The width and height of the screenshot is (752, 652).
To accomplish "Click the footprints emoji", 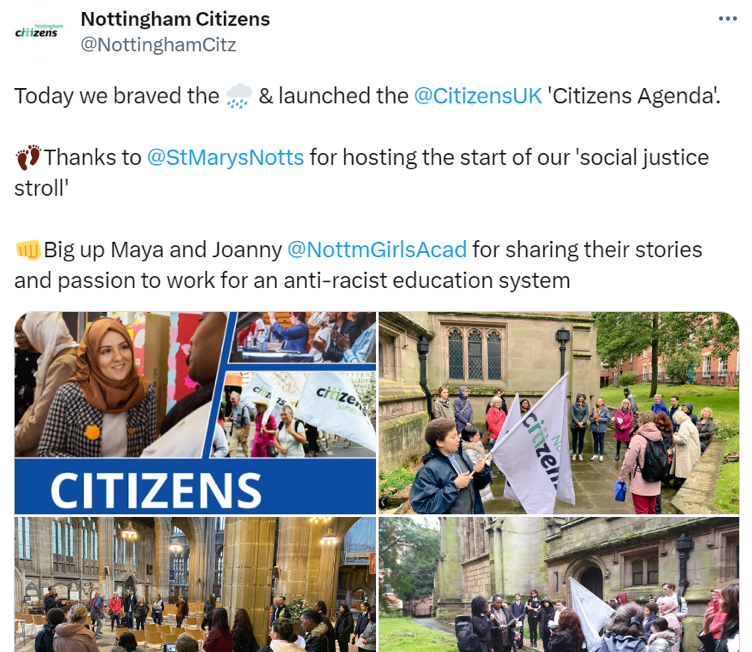I will click(28, 157).
